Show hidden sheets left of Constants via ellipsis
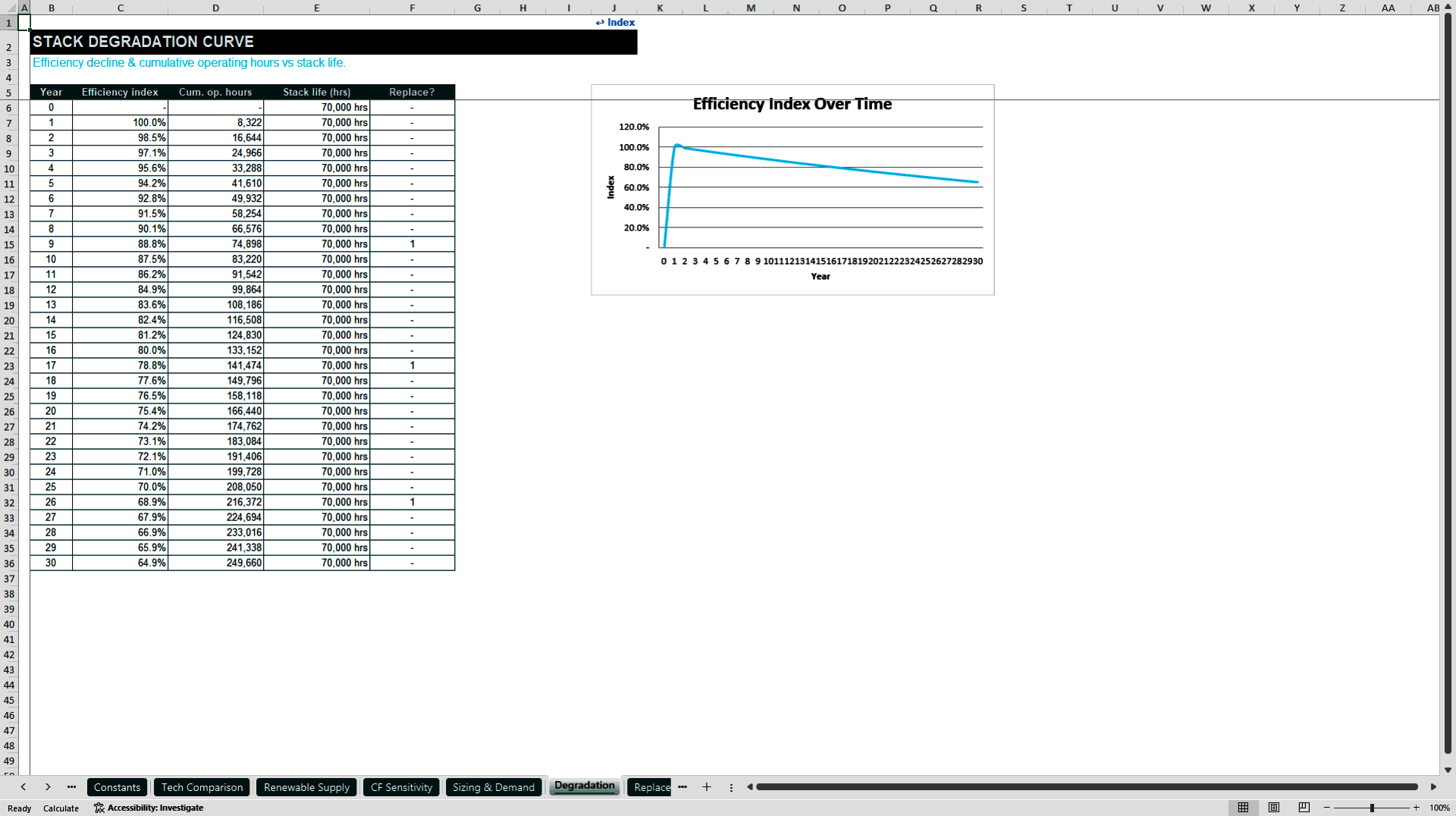This screenshot has width=1456, height=816. [71, 787]
